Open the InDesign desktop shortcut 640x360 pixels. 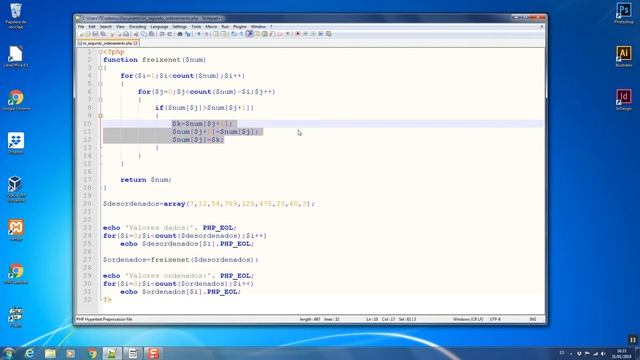pos(624,100)
